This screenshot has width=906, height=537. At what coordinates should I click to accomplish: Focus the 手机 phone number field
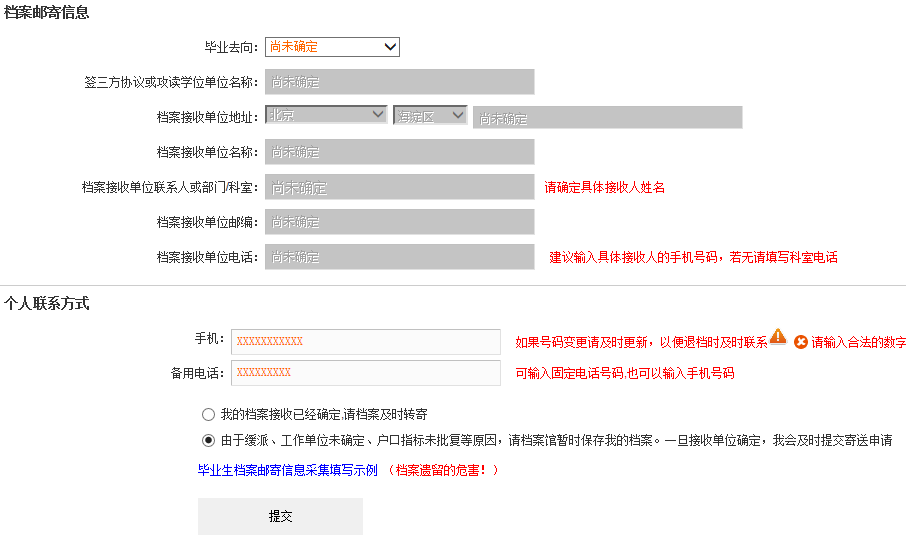(x=365, y=342)
